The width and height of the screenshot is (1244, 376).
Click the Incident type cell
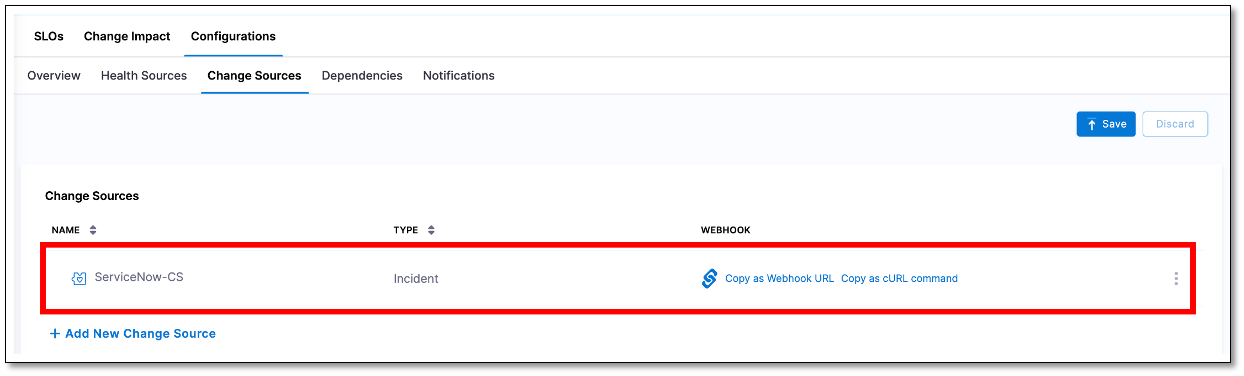coord(416,278)
